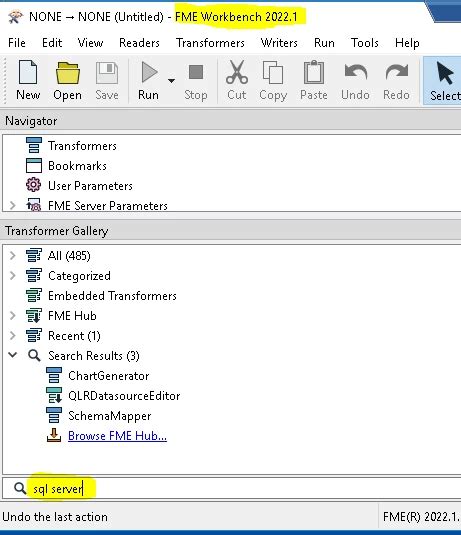Image resolution: width=461 pixels, height=535 pixels.
Task: Click the ChartGenerator transformer icon
Action: coord(54,375)
